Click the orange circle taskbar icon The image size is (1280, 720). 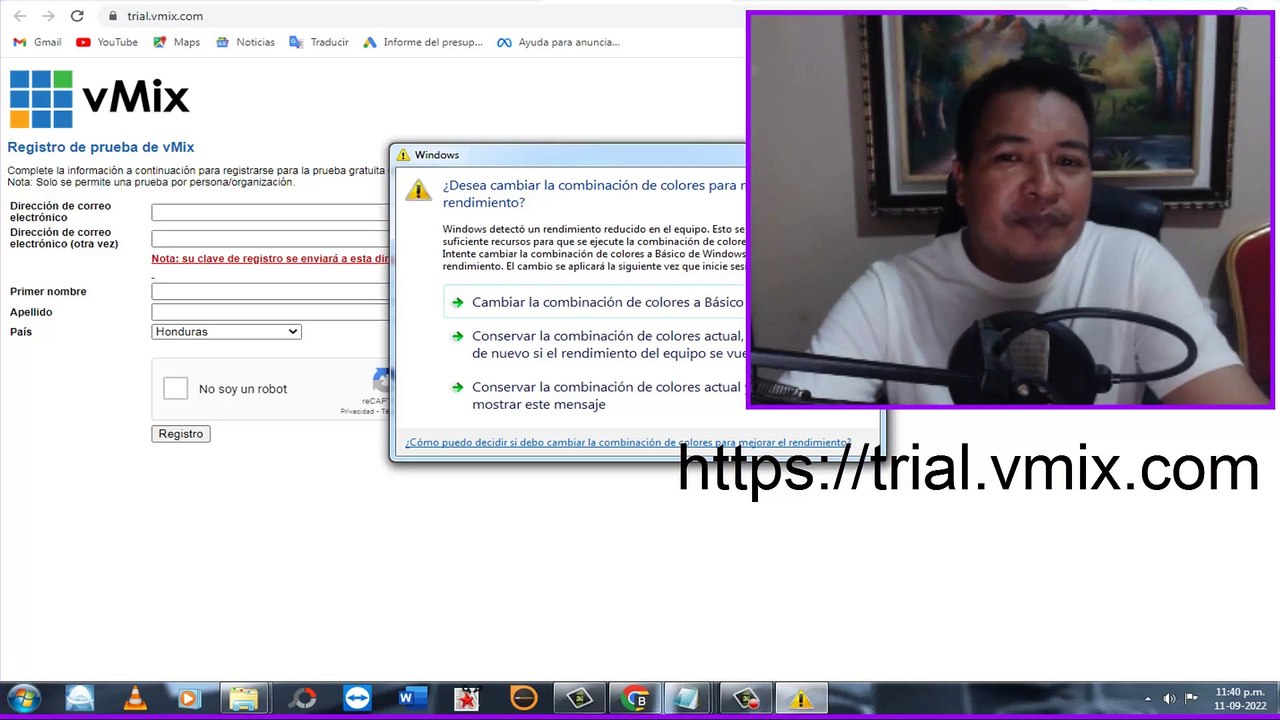pyautogui.click(x=523, y=698)
